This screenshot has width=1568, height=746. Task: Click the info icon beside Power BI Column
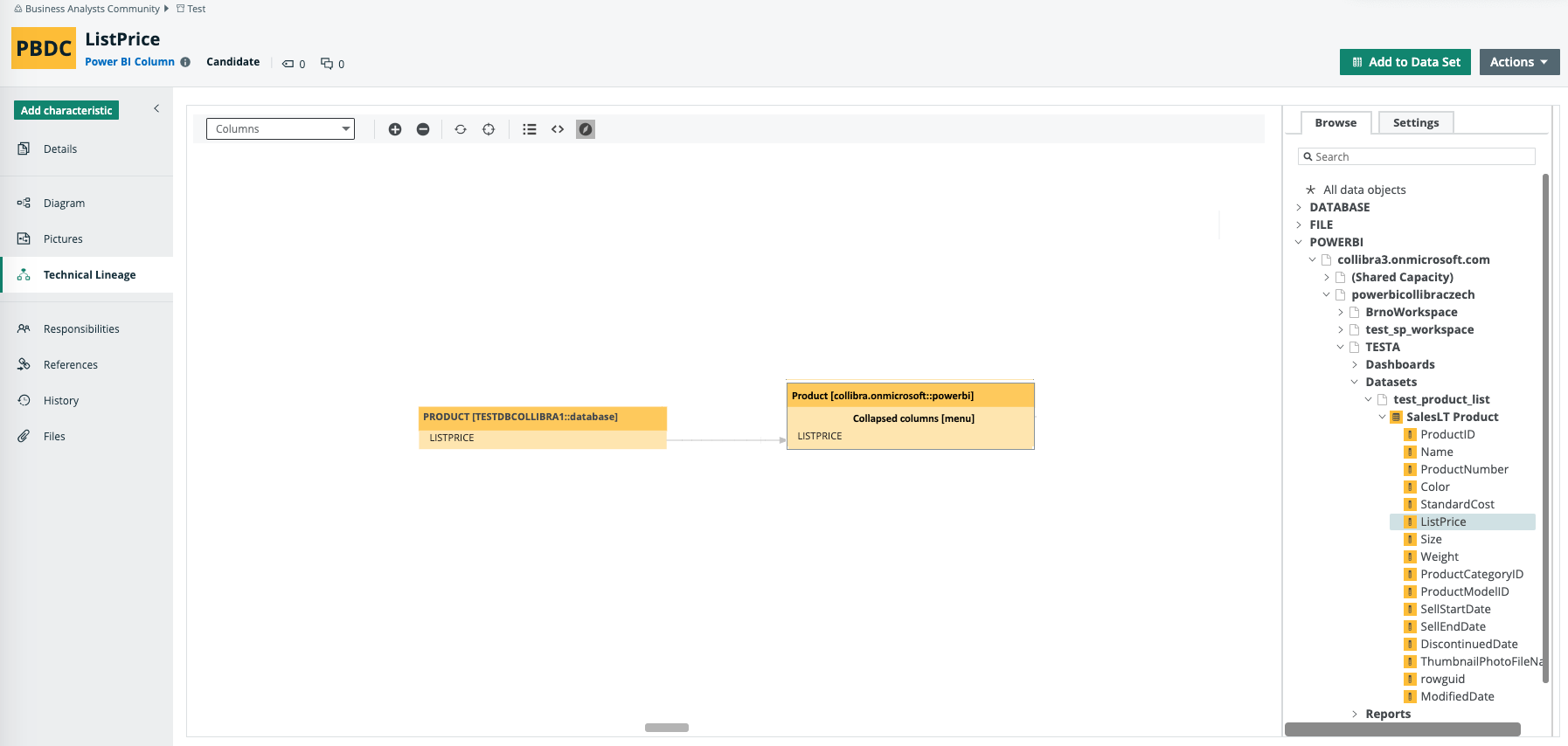[185, 62]
